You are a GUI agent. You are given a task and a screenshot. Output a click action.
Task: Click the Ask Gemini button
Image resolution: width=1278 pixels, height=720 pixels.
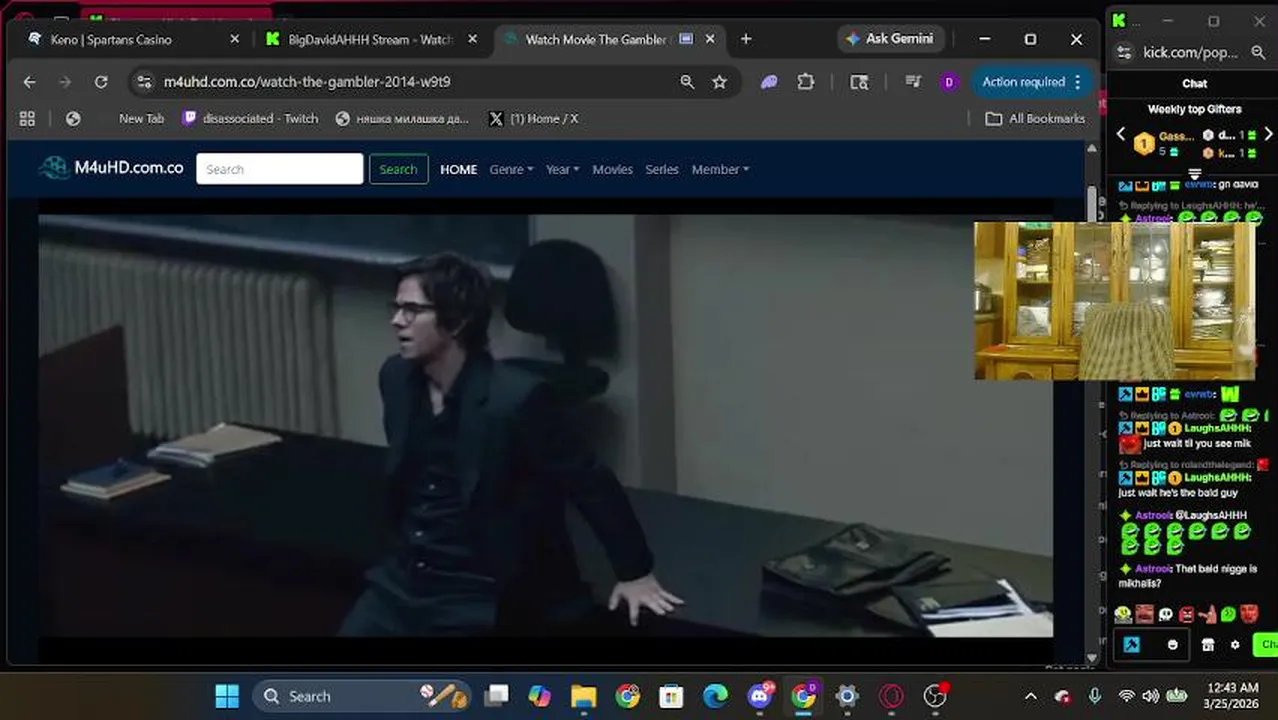pyautogui.click(x=888, y=39)
